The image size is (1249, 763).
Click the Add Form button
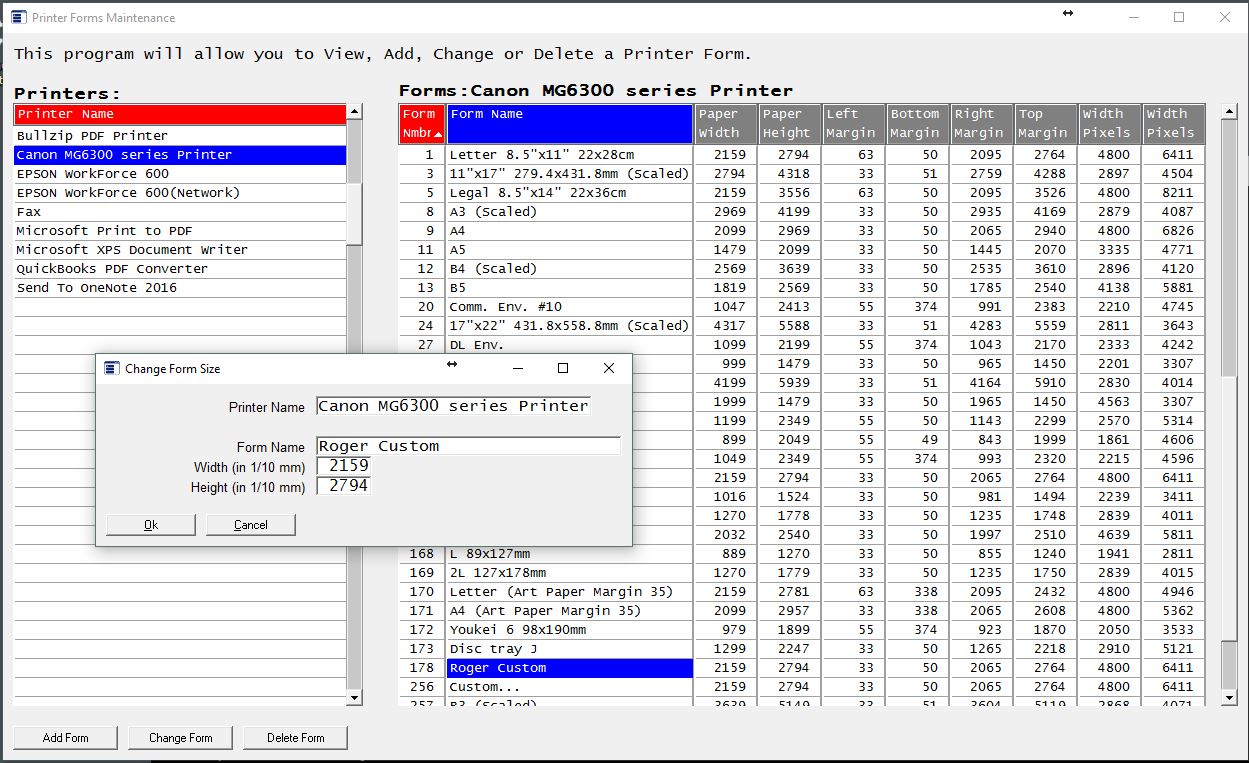(x=66, y=738)
